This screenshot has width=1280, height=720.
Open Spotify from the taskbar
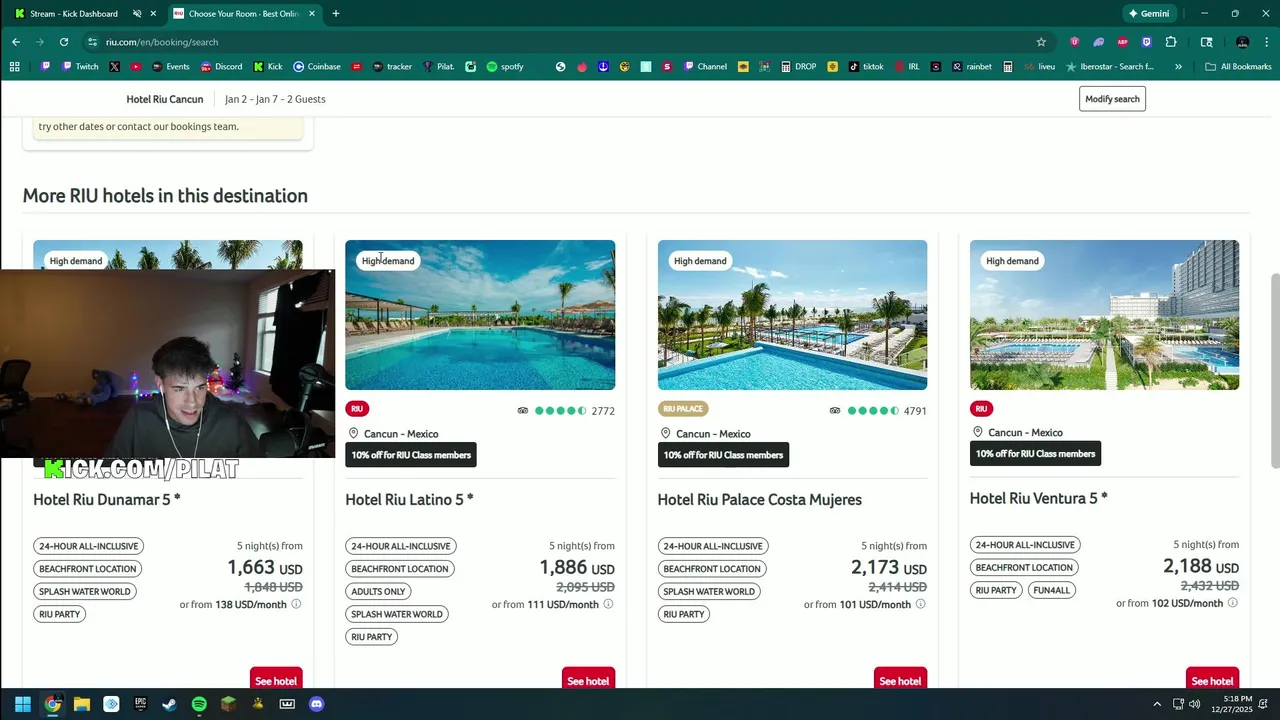click(199, 704)
